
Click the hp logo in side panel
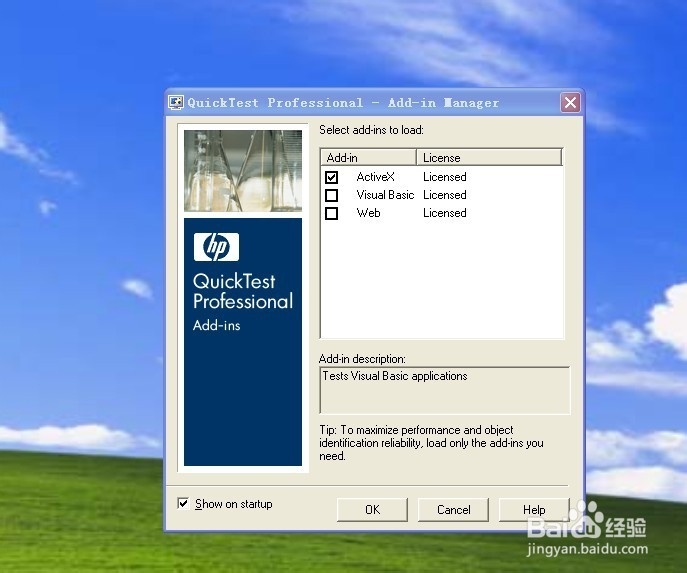point(216,247)
